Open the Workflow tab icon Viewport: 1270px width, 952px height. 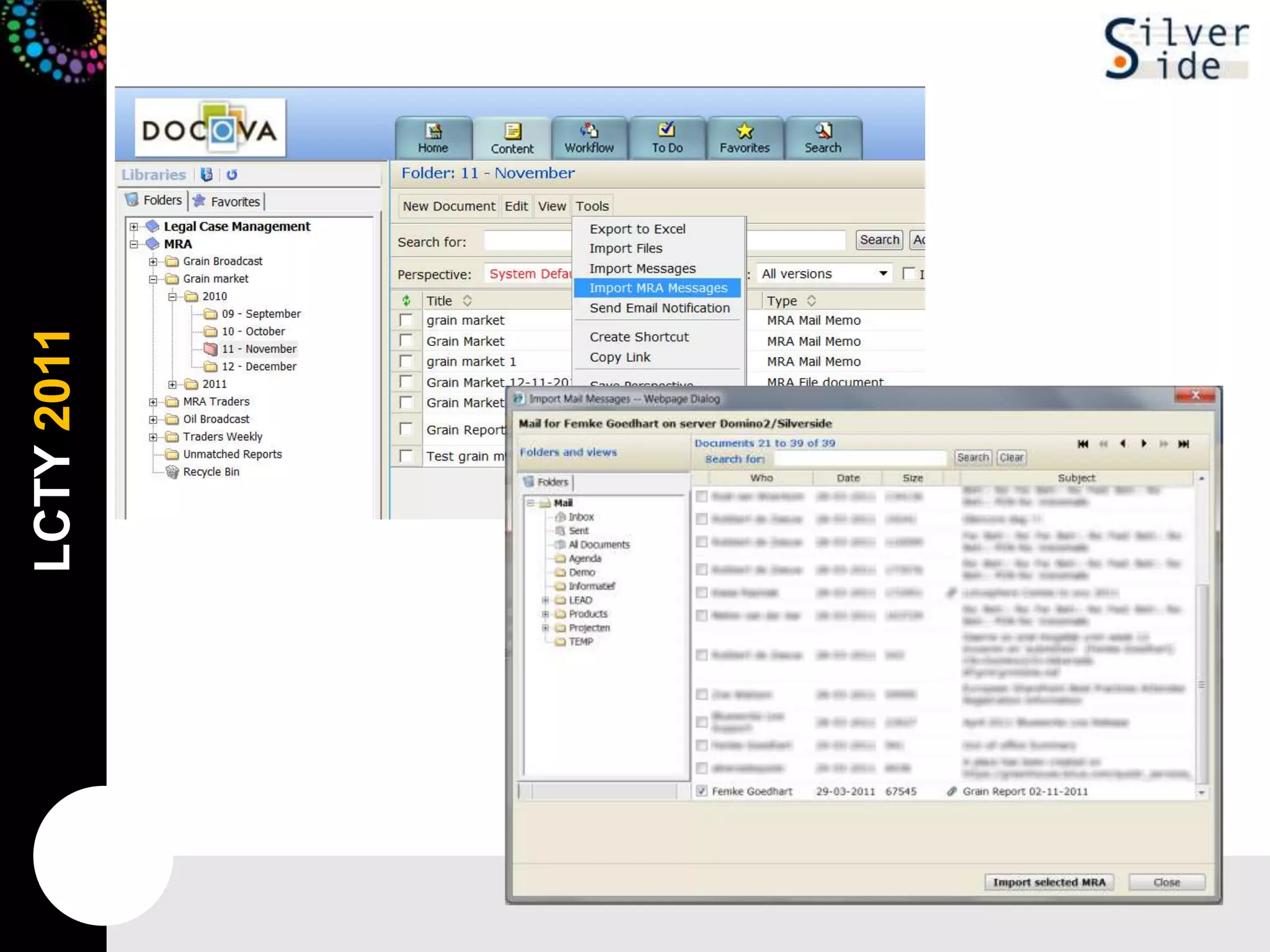(588, 131)
